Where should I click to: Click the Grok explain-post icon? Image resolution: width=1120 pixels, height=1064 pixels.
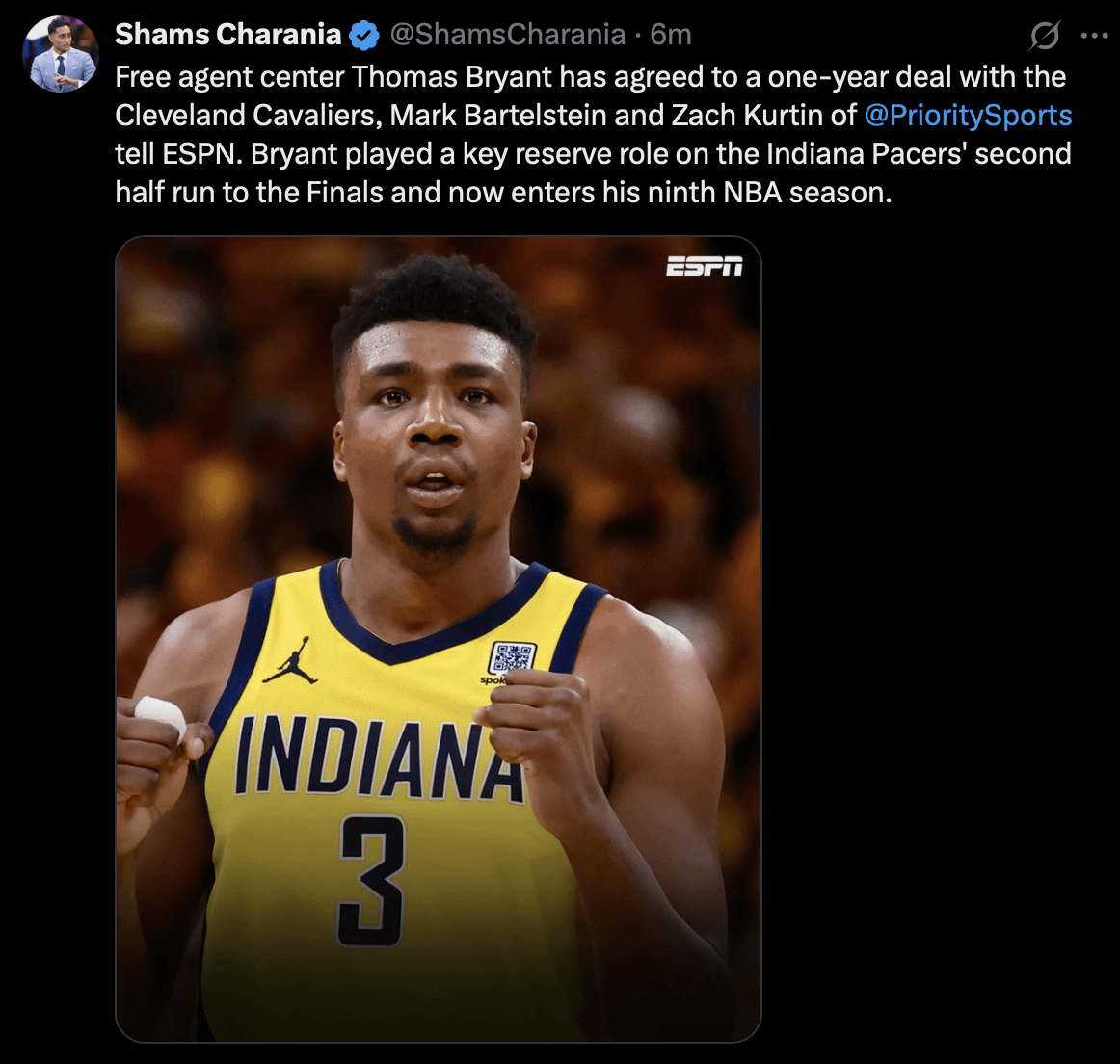click(1044, 35)
